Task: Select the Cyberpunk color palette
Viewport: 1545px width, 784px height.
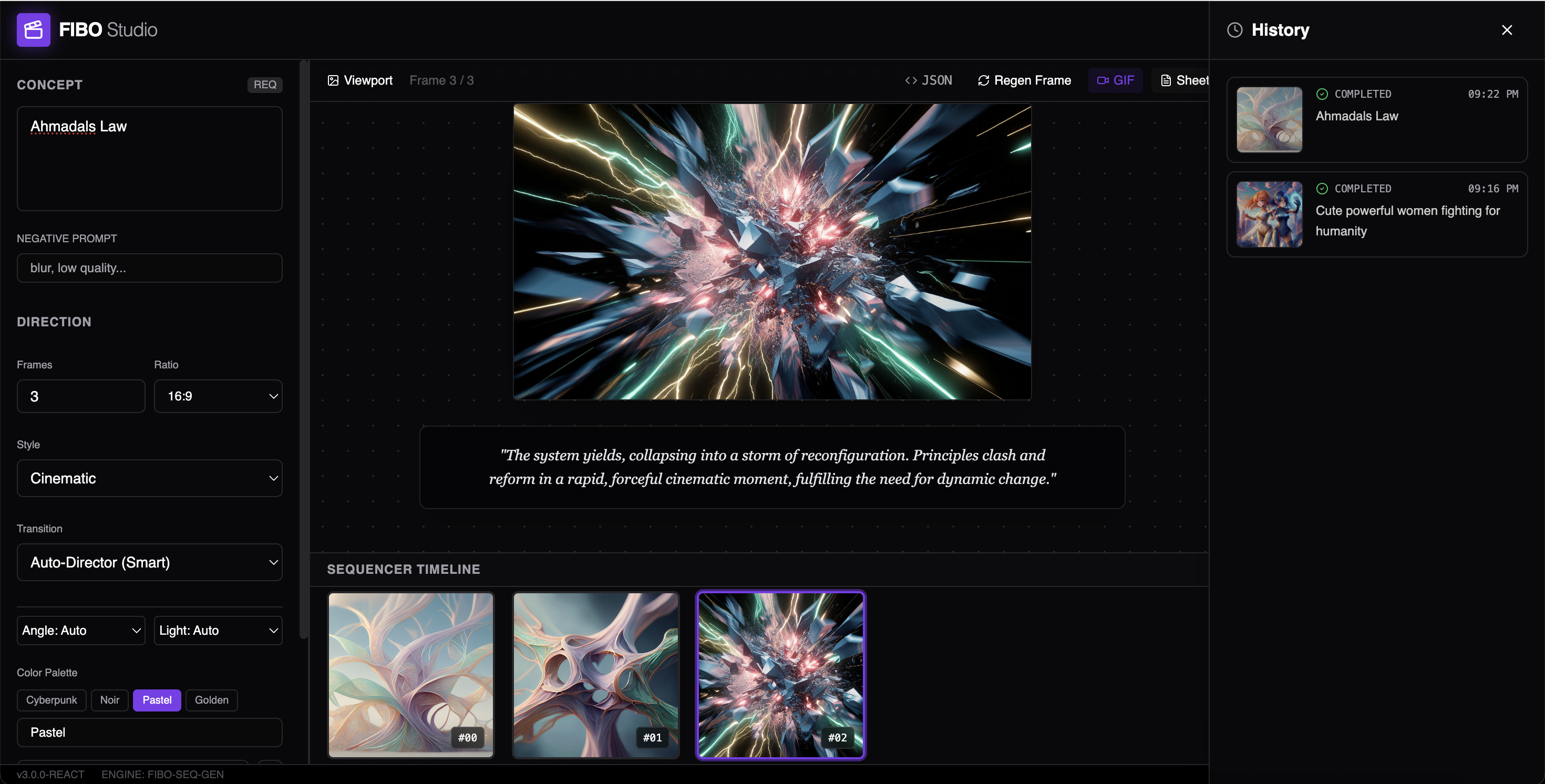Action: pos(51,700)
